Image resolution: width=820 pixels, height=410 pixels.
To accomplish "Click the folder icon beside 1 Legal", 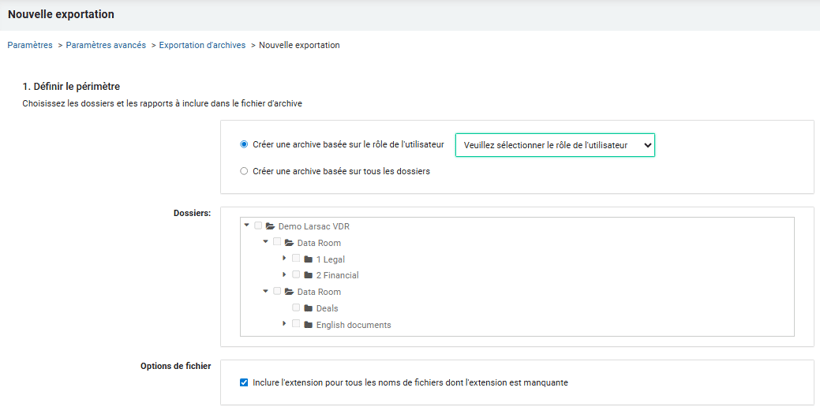I will (308, 259).
